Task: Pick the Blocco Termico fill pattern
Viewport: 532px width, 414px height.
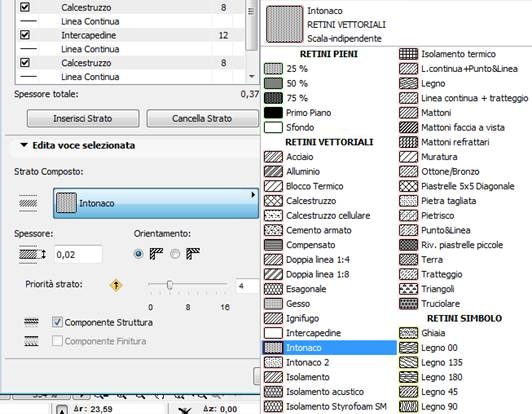Action: 273,186
